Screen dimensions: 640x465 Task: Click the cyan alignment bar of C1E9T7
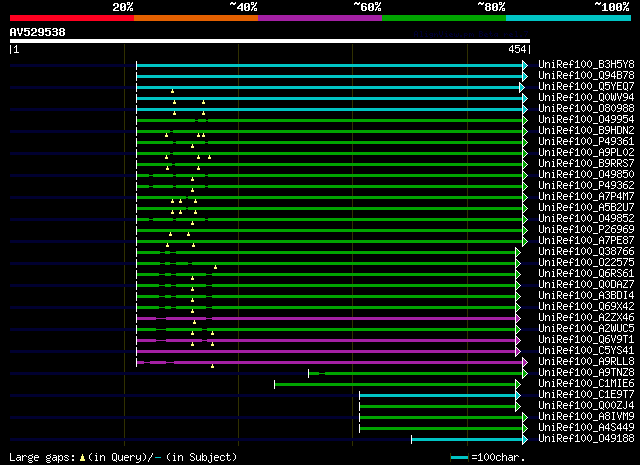[438, 396]
